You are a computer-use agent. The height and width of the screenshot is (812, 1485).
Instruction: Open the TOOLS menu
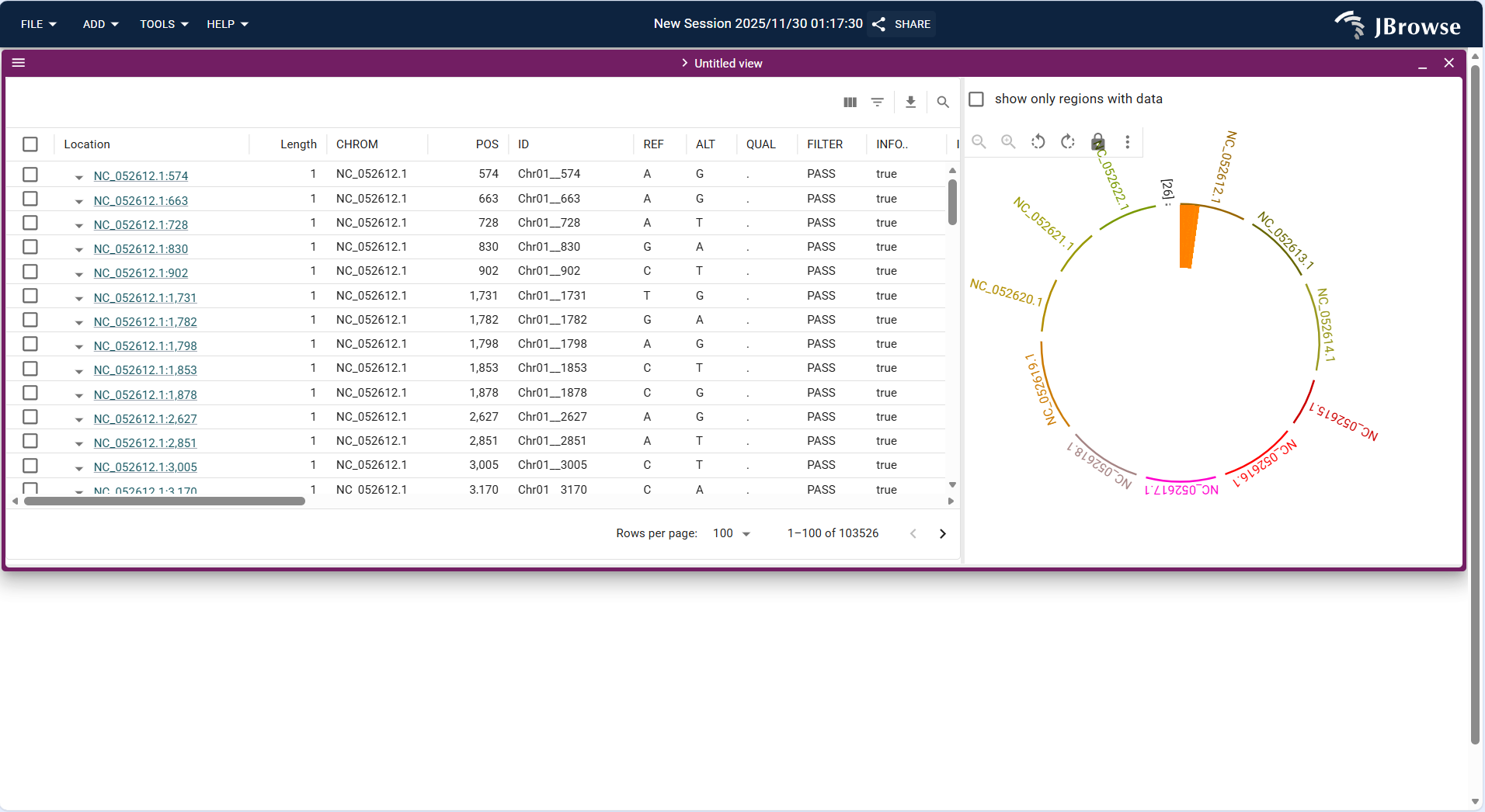pyautogui.click(x=162, y=24)
